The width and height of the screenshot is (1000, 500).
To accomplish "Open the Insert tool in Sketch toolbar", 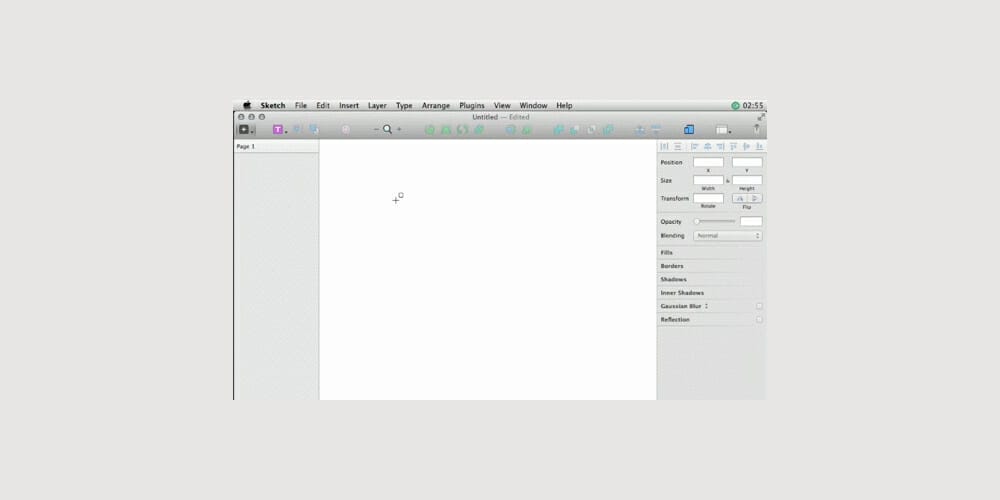I will pos(246,129).
